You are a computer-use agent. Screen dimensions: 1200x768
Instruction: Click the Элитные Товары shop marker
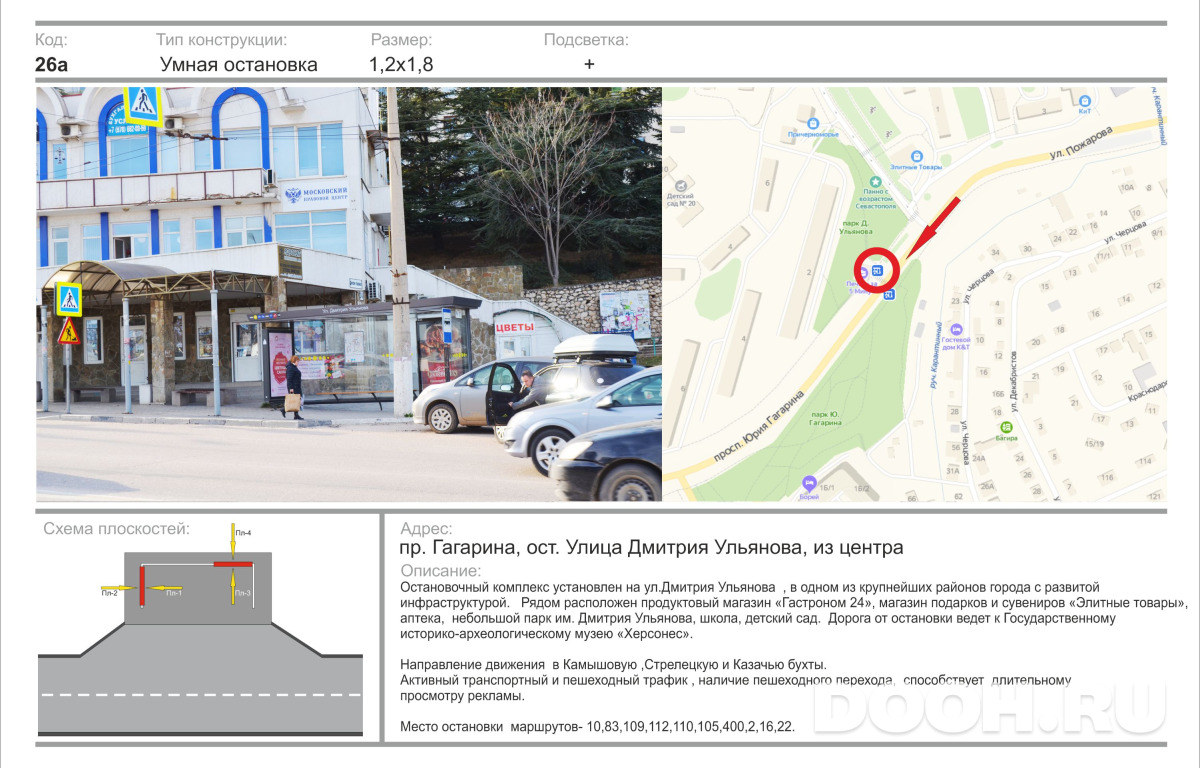coord(916,156)
